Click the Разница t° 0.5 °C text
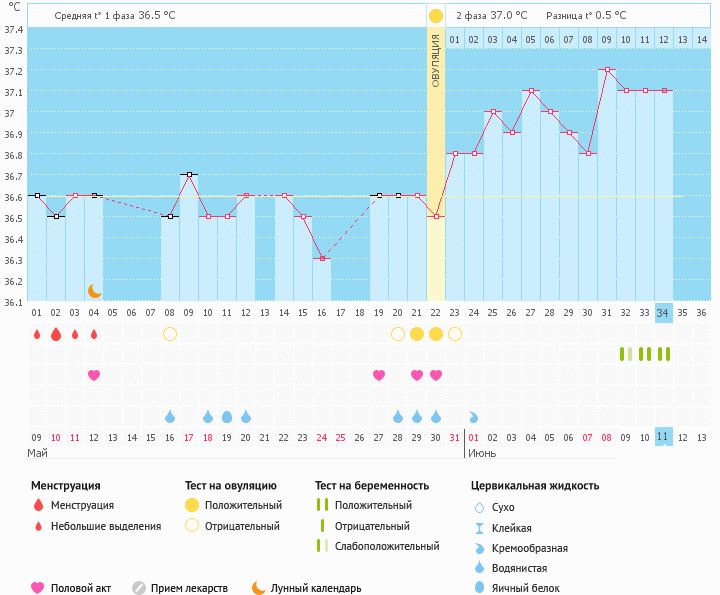 [586, 16]
